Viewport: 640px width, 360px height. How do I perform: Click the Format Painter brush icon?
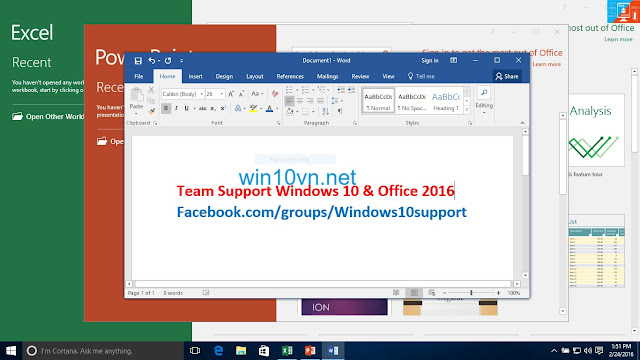point(151,111)
